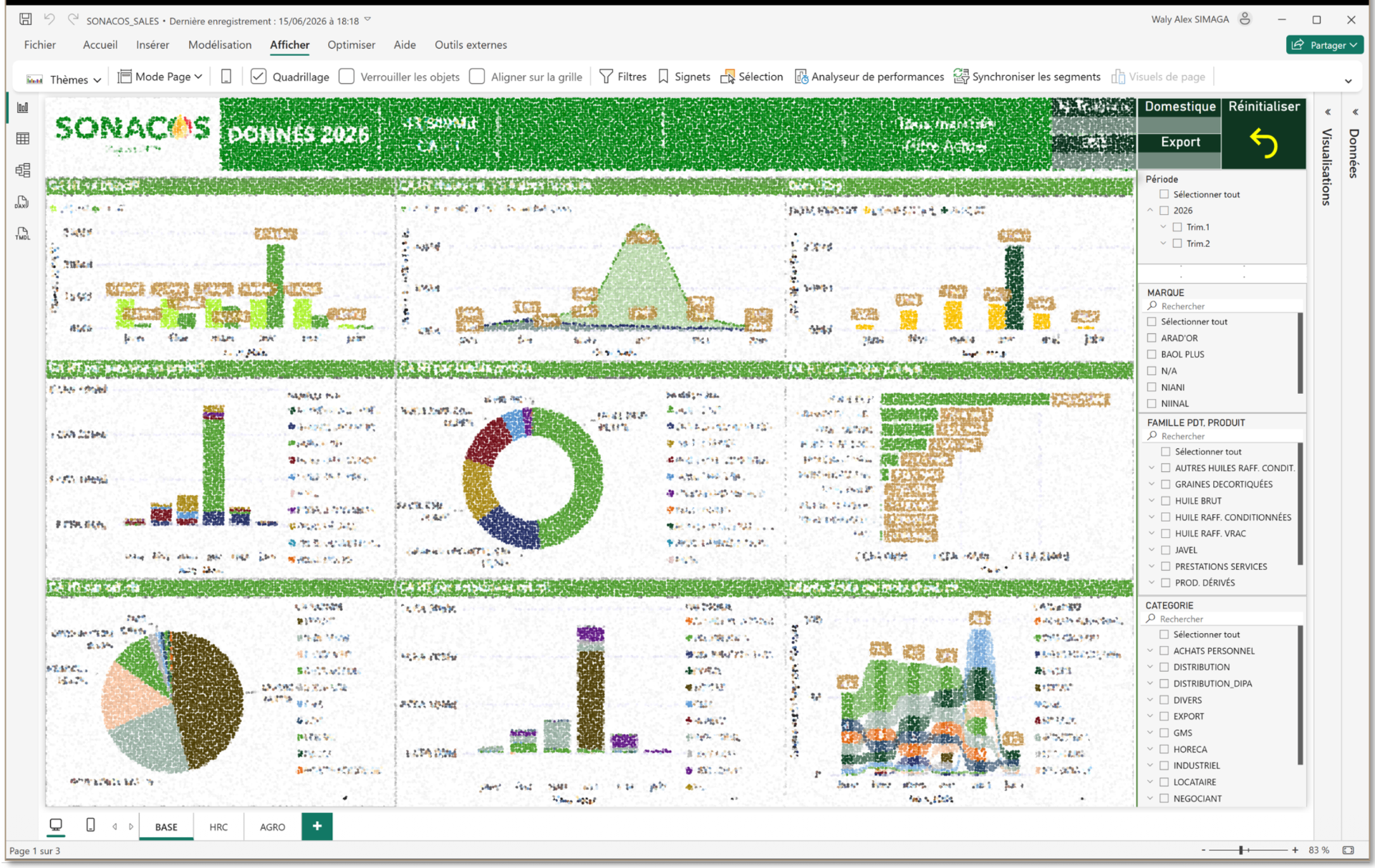Screen dimensions: 1375x868
Task: Open DAX query view icon
Action: [23, 202]
